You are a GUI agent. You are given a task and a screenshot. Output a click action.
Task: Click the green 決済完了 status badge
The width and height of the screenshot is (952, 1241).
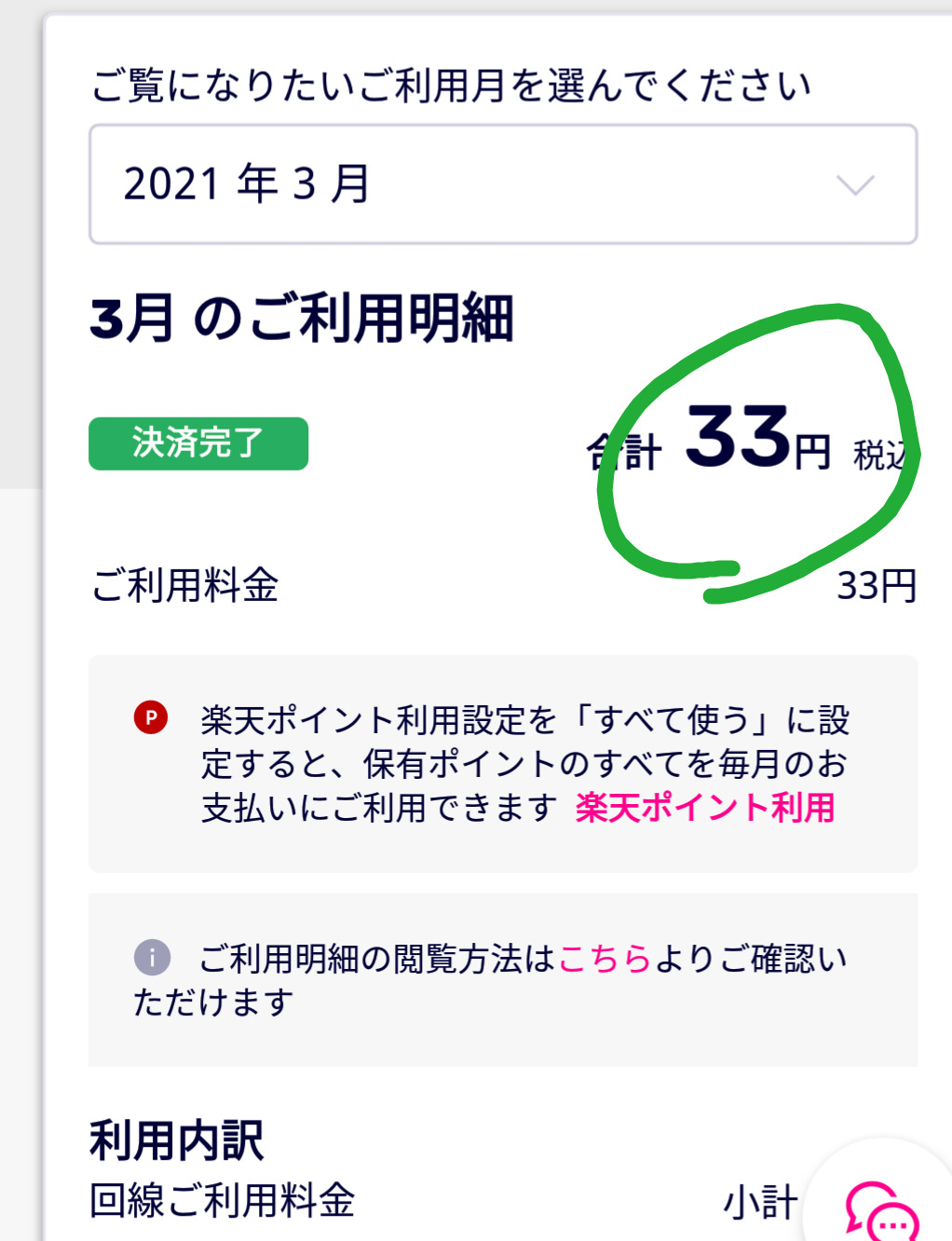198,443
